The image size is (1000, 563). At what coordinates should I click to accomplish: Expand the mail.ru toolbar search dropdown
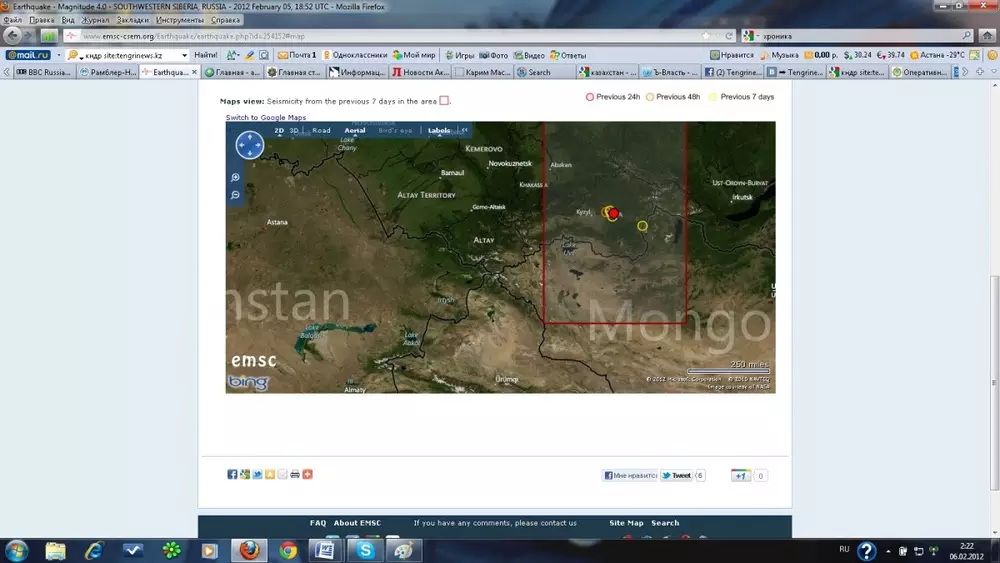point(184,56)
